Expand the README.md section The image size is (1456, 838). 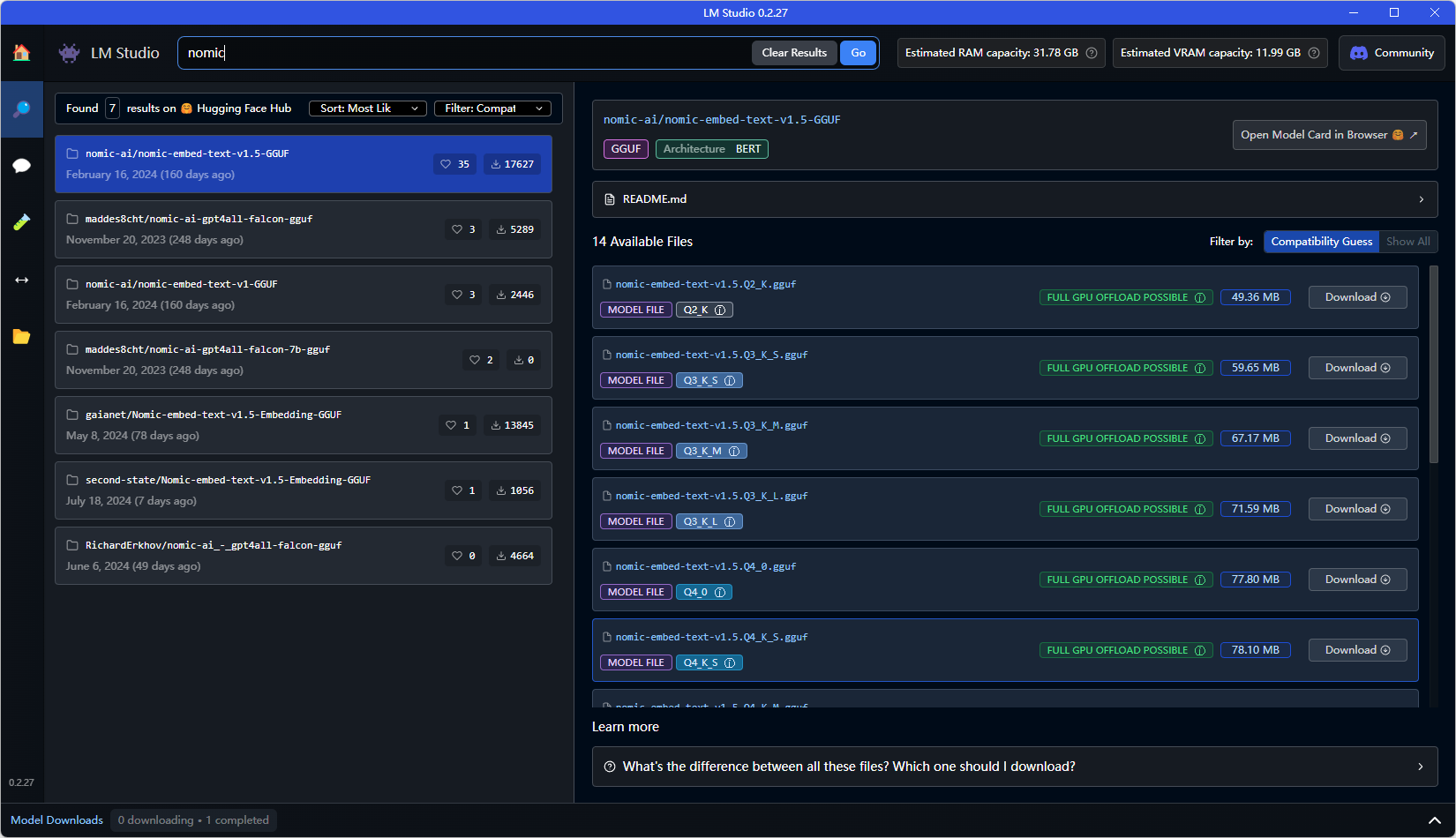(x=1015, y=199)
